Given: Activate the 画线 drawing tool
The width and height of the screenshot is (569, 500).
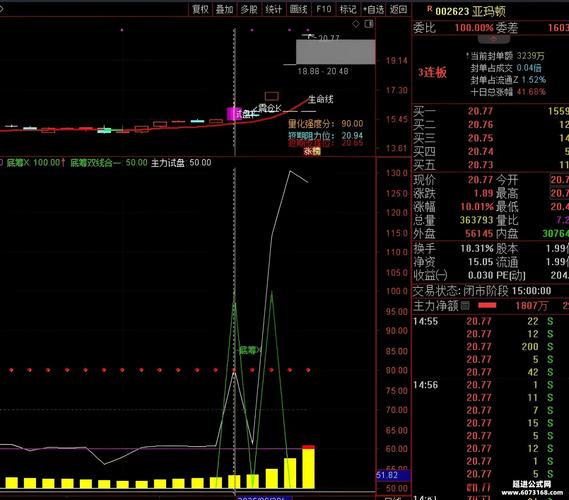Looking at the screenshot, I should (298, 9).
